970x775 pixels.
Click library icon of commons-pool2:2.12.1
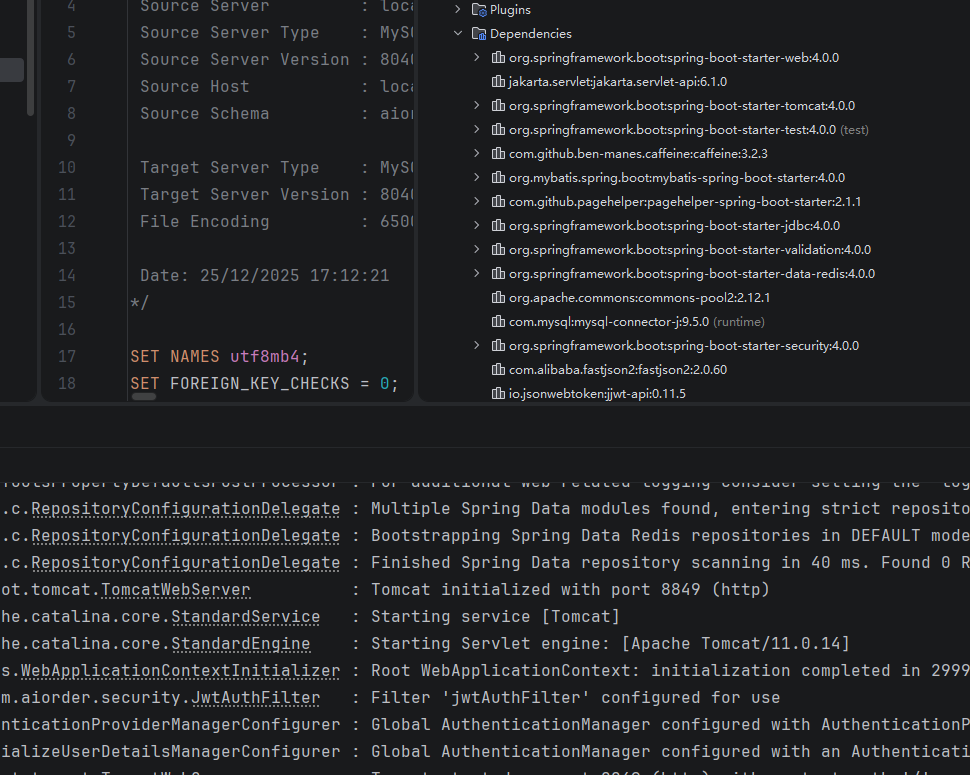point(498,298)
